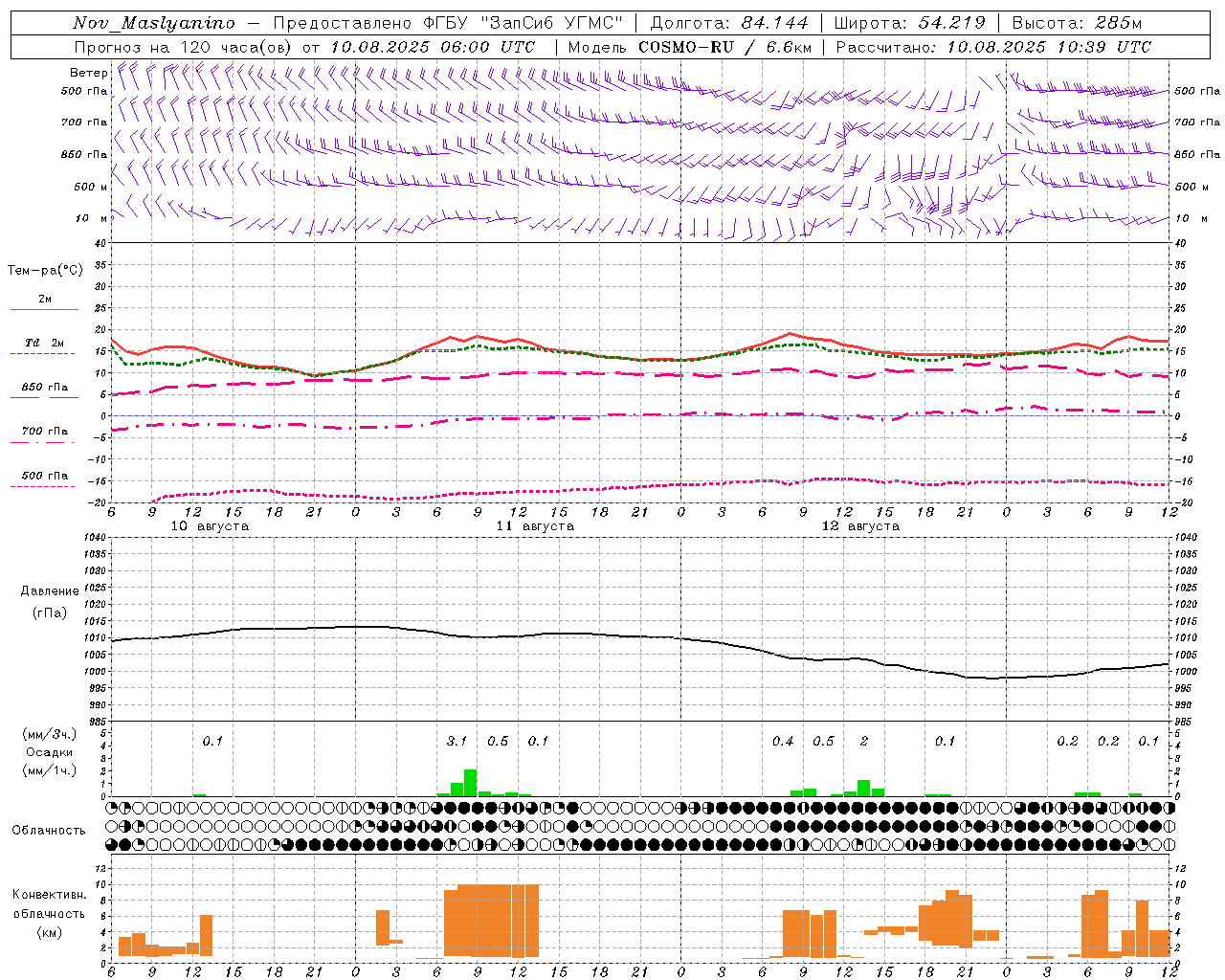
Task: Click the precipitation amount 2 on 12 августа
Action: tap(864, 741)
